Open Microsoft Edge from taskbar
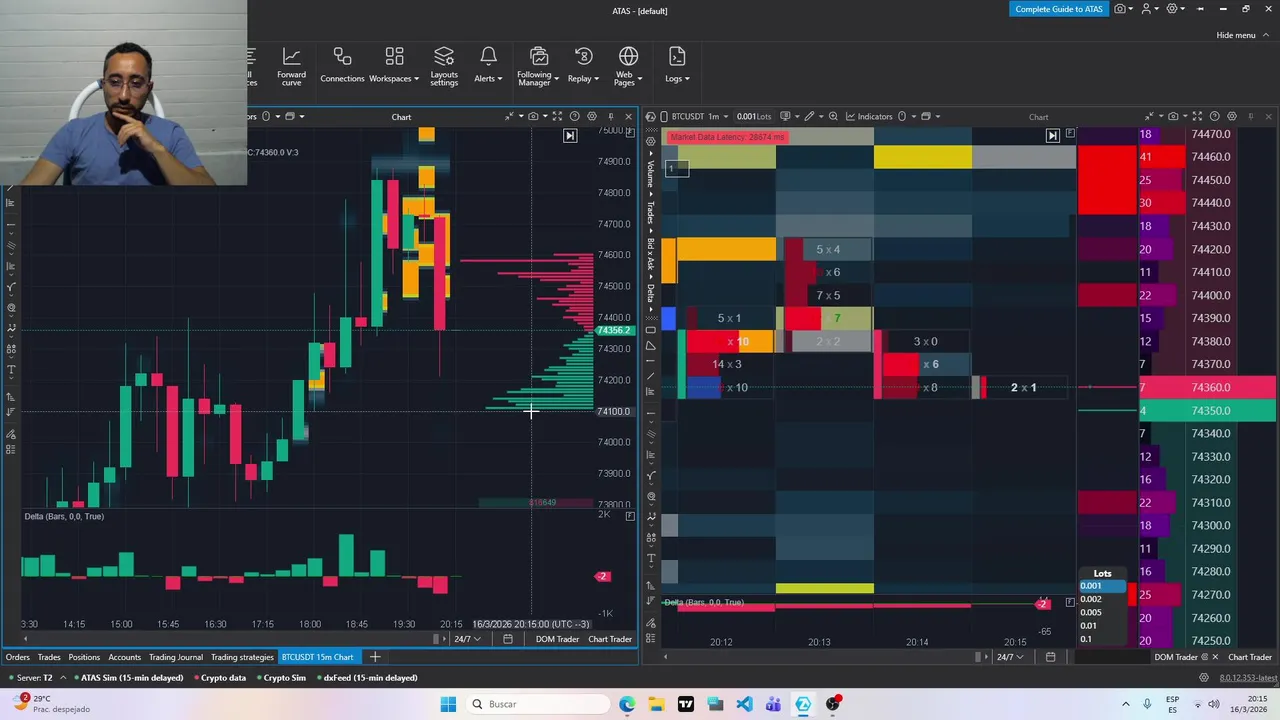1280x720 pixels. point(627,704)
